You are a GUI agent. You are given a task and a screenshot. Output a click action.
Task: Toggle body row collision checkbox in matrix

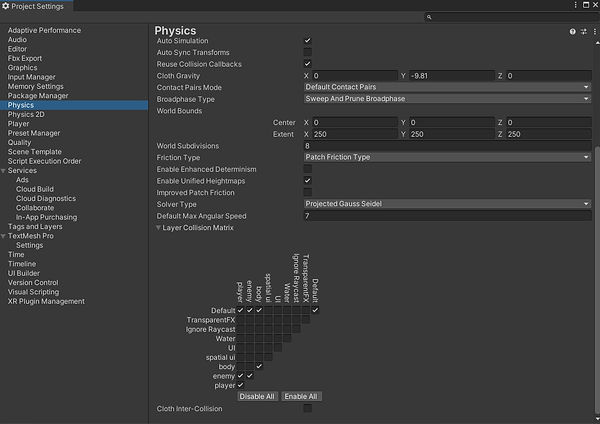[x=259, y=366]
